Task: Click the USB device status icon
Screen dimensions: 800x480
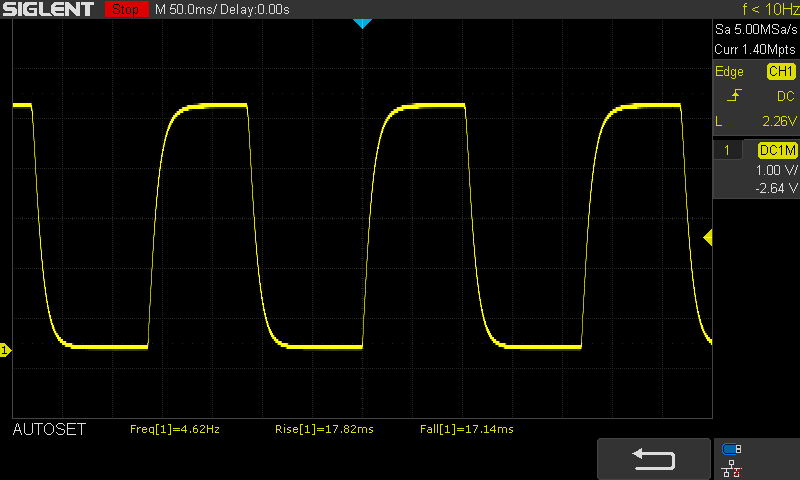Action: pos(732,449)
